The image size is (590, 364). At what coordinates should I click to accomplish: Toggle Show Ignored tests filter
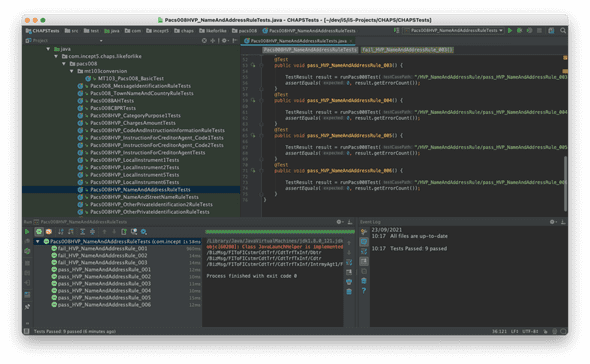tap(49, 231)
